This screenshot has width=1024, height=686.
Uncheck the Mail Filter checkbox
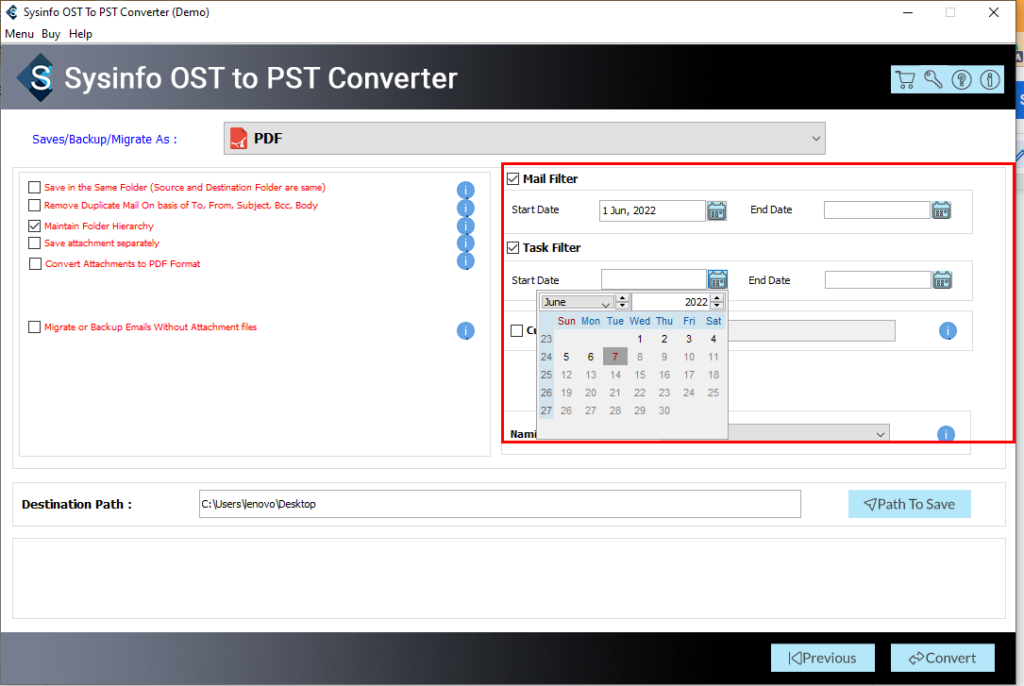coord(513,179)
